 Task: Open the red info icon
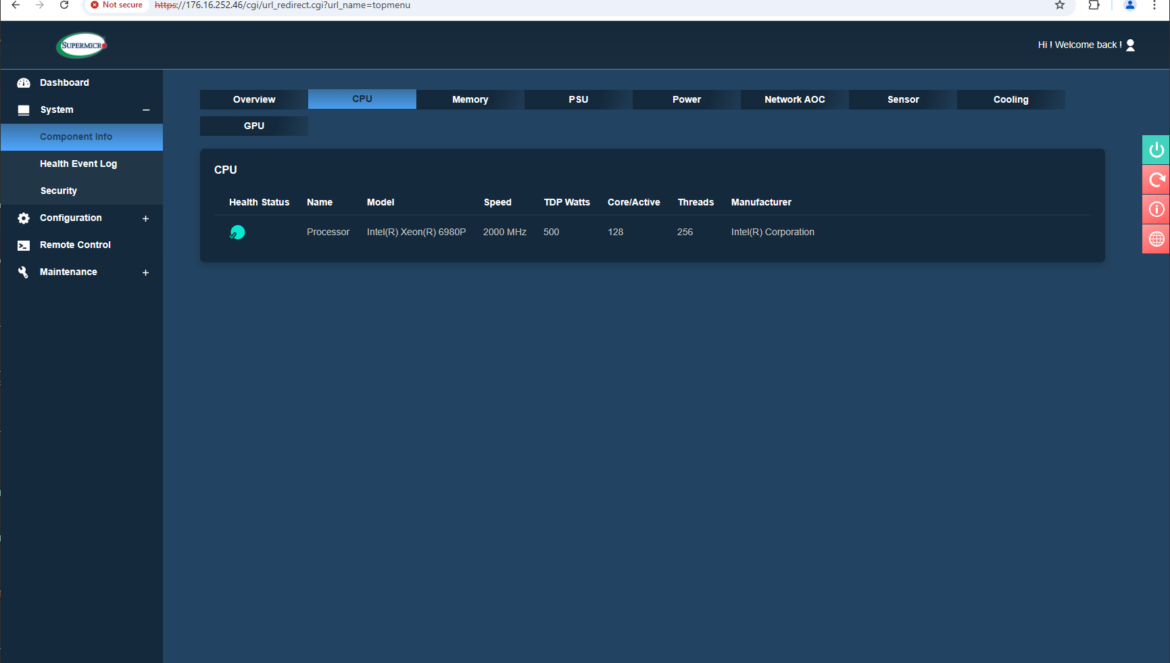[x=1156, y=210]
